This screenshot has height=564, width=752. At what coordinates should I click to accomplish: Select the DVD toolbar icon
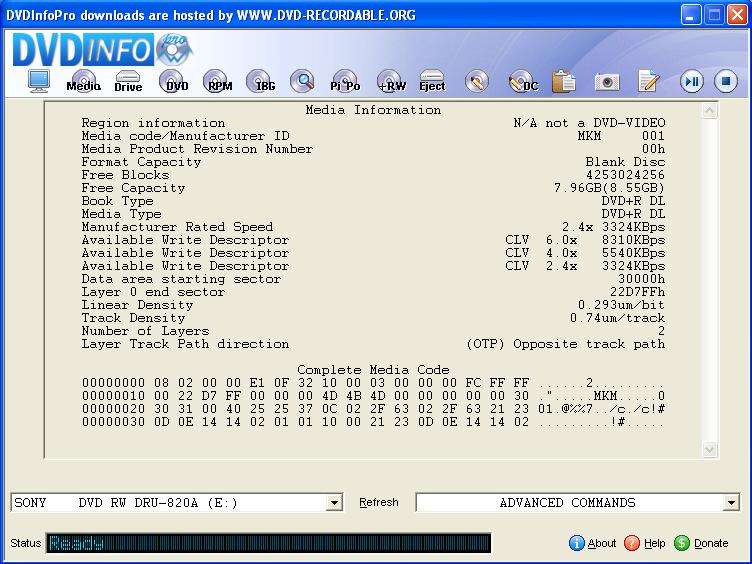tap(174, 81)
